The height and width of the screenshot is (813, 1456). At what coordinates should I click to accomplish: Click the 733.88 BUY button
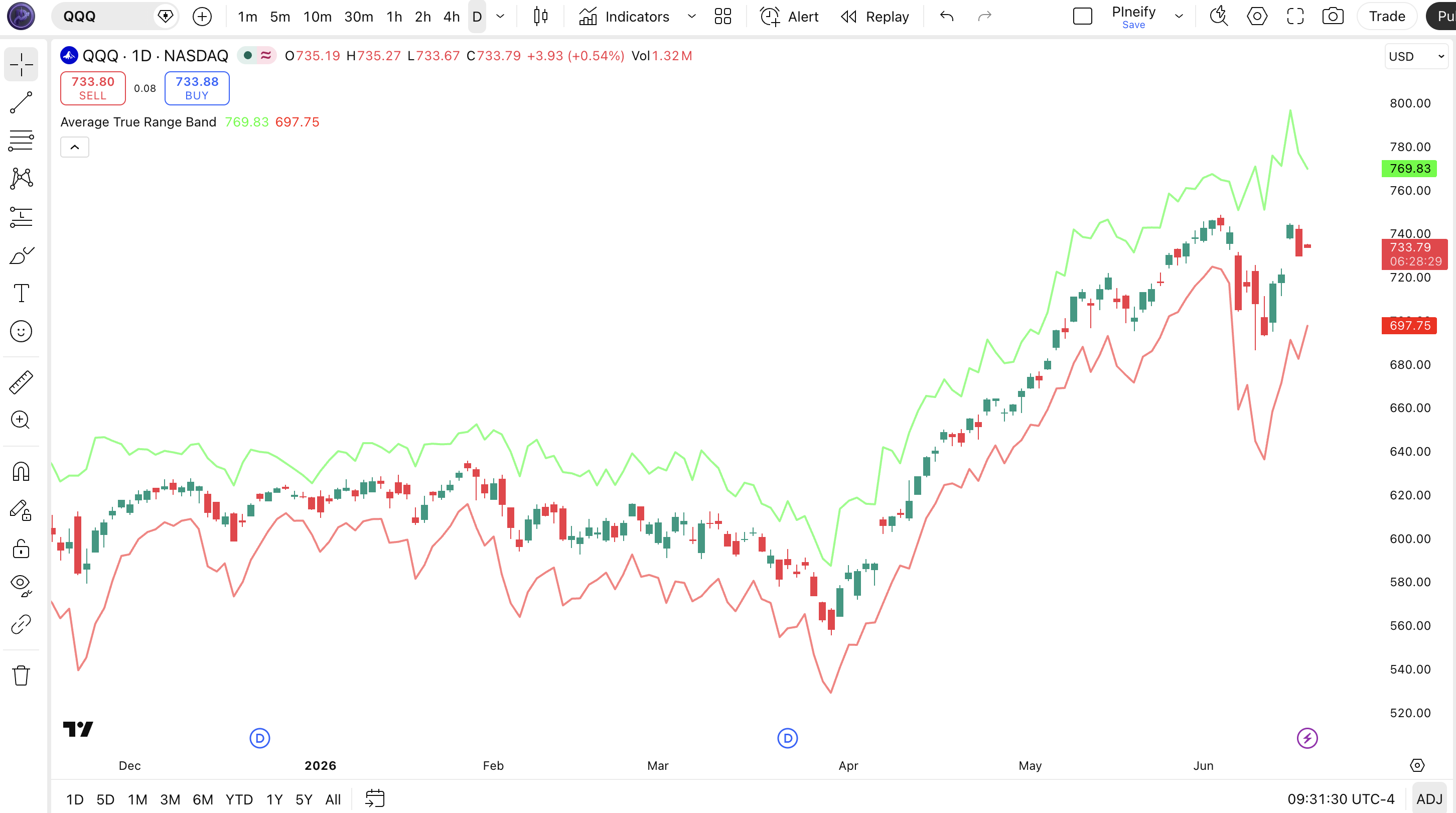pyautogui.click(x=197, y=88)
